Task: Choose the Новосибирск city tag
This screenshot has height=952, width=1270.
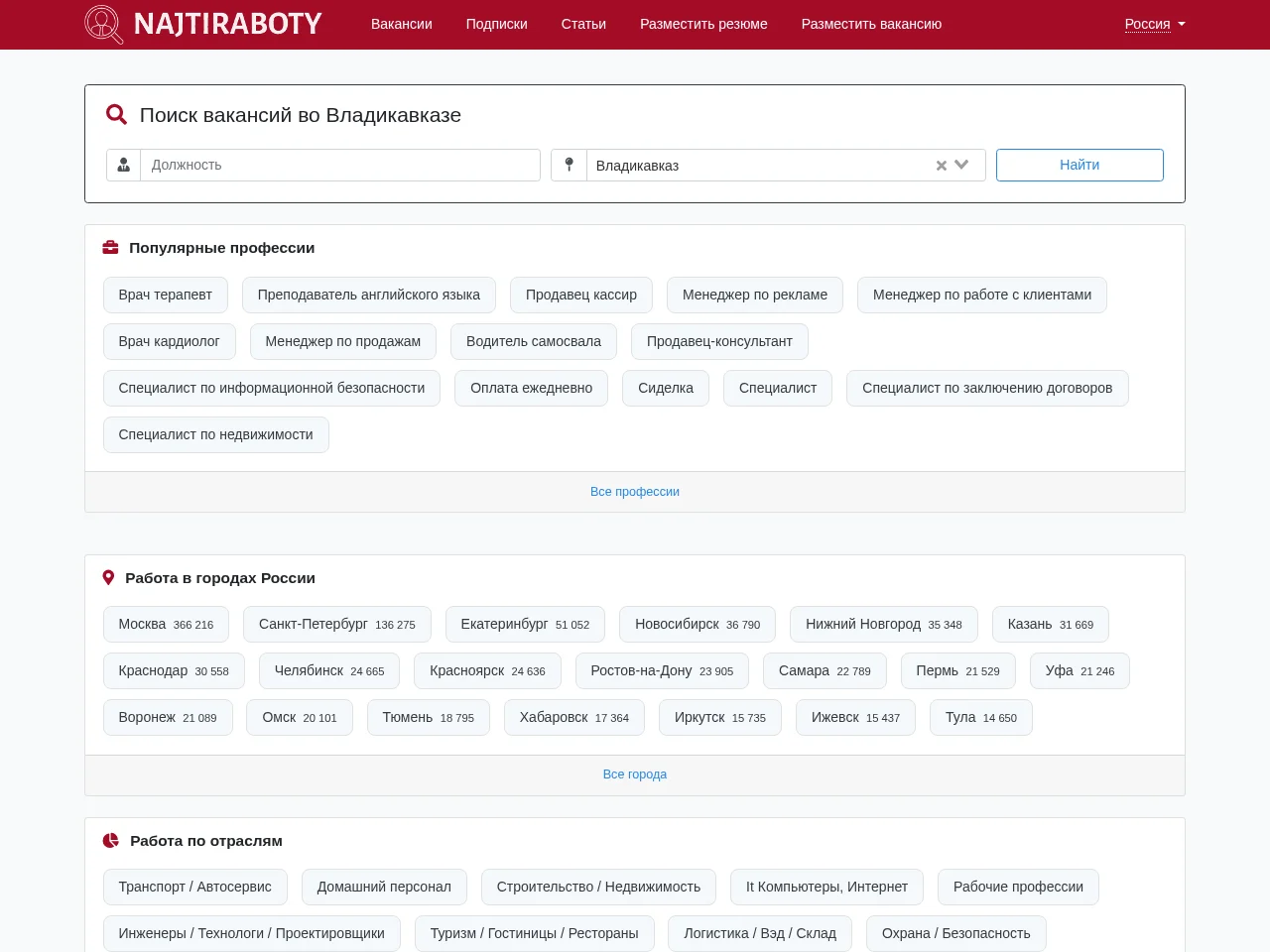Action: point(698,624)
